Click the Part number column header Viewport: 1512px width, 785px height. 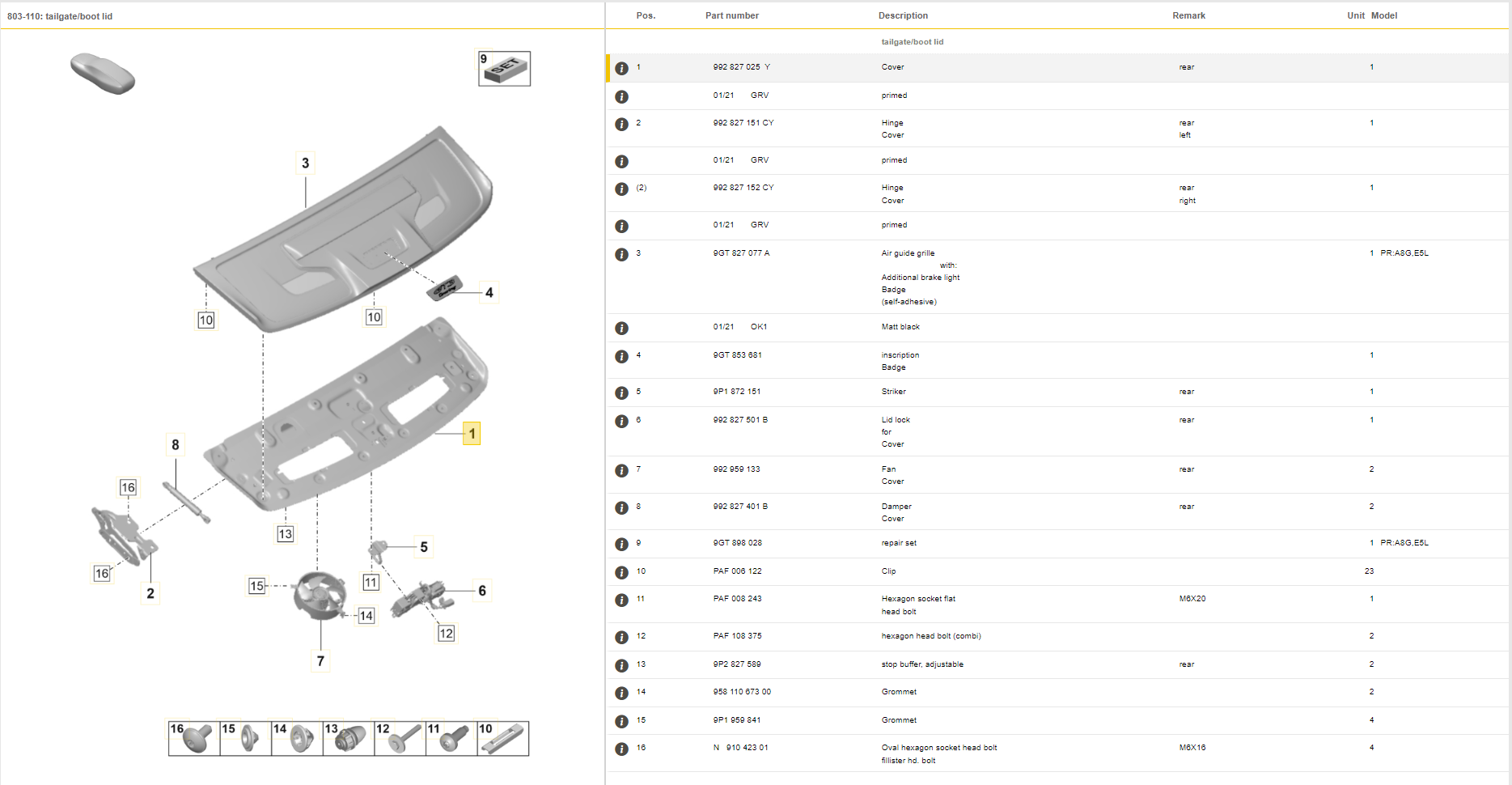731,15
